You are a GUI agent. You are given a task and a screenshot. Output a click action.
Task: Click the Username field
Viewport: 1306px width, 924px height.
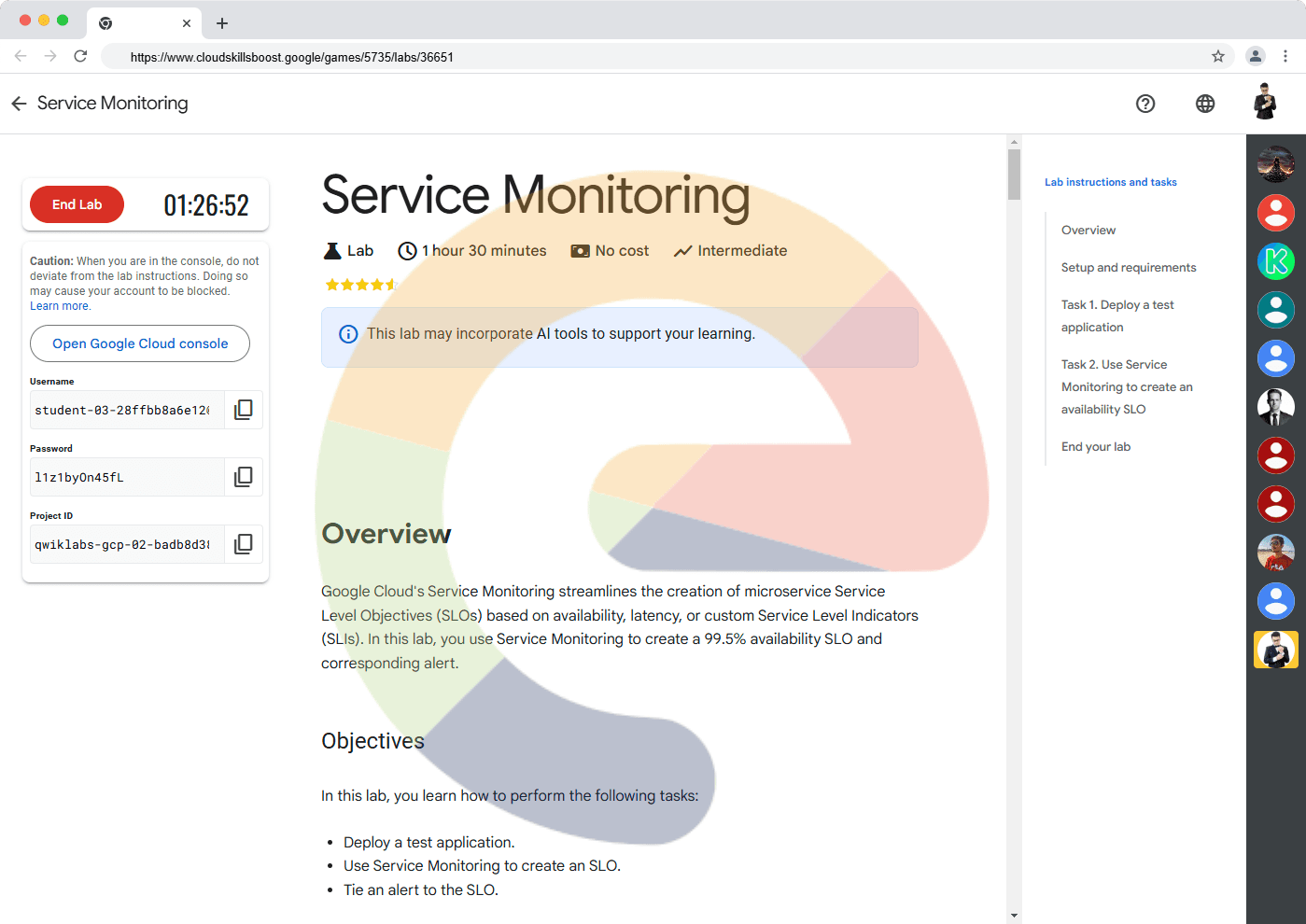[127, 410]
